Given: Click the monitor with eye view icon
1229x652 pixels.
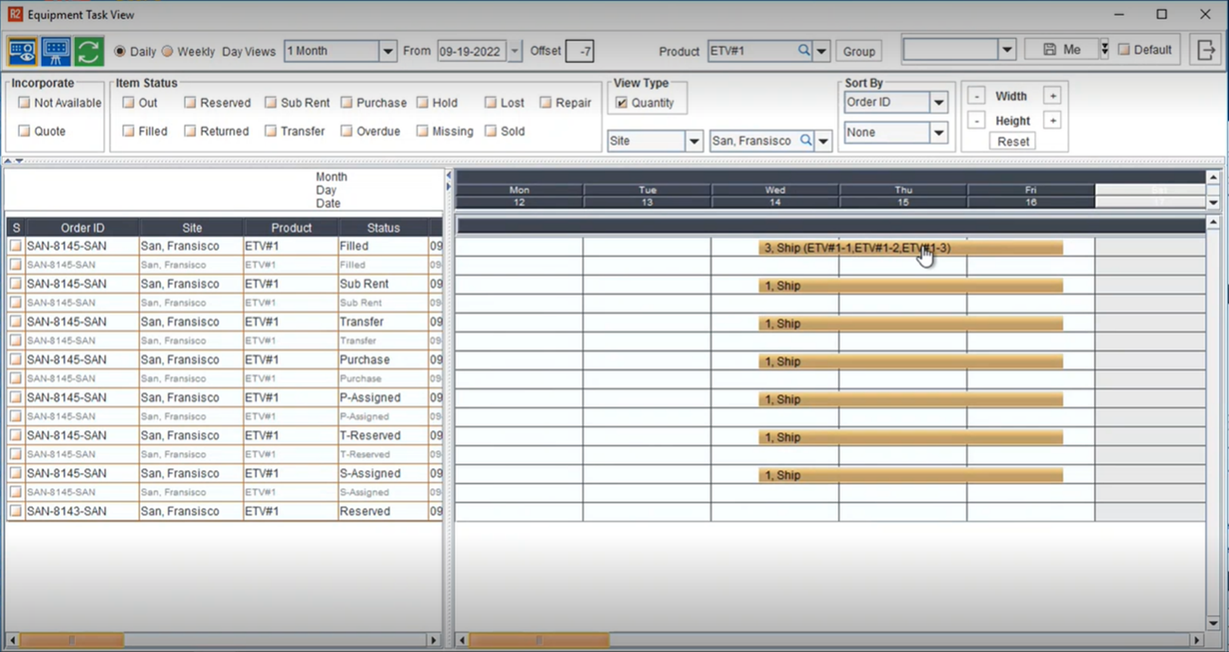Looking at the screenshot, I should click(22, 51).
